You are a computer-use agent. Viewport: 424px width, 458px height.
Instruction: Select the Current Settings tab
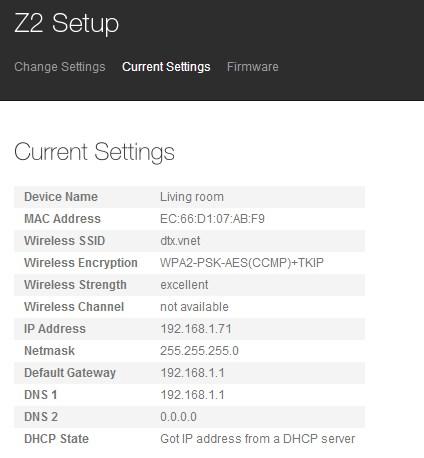(166, 67)
